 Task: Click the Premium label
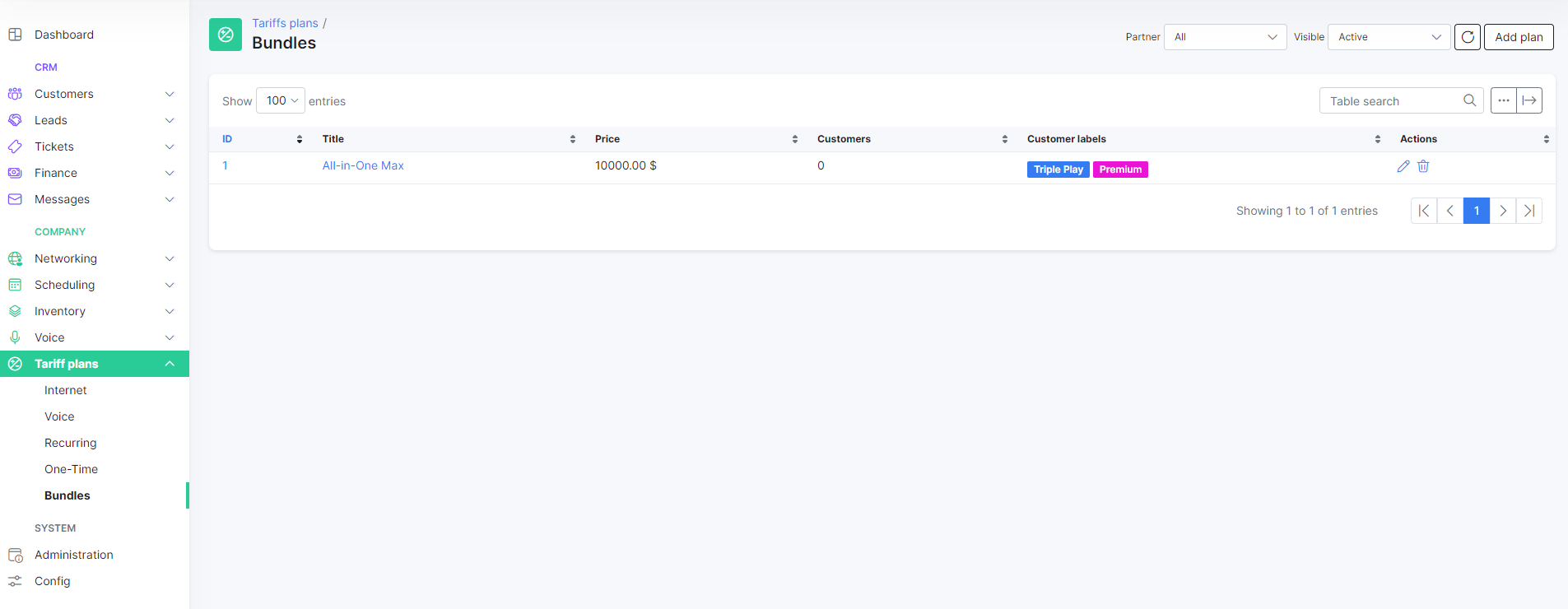pos(1120,170)
